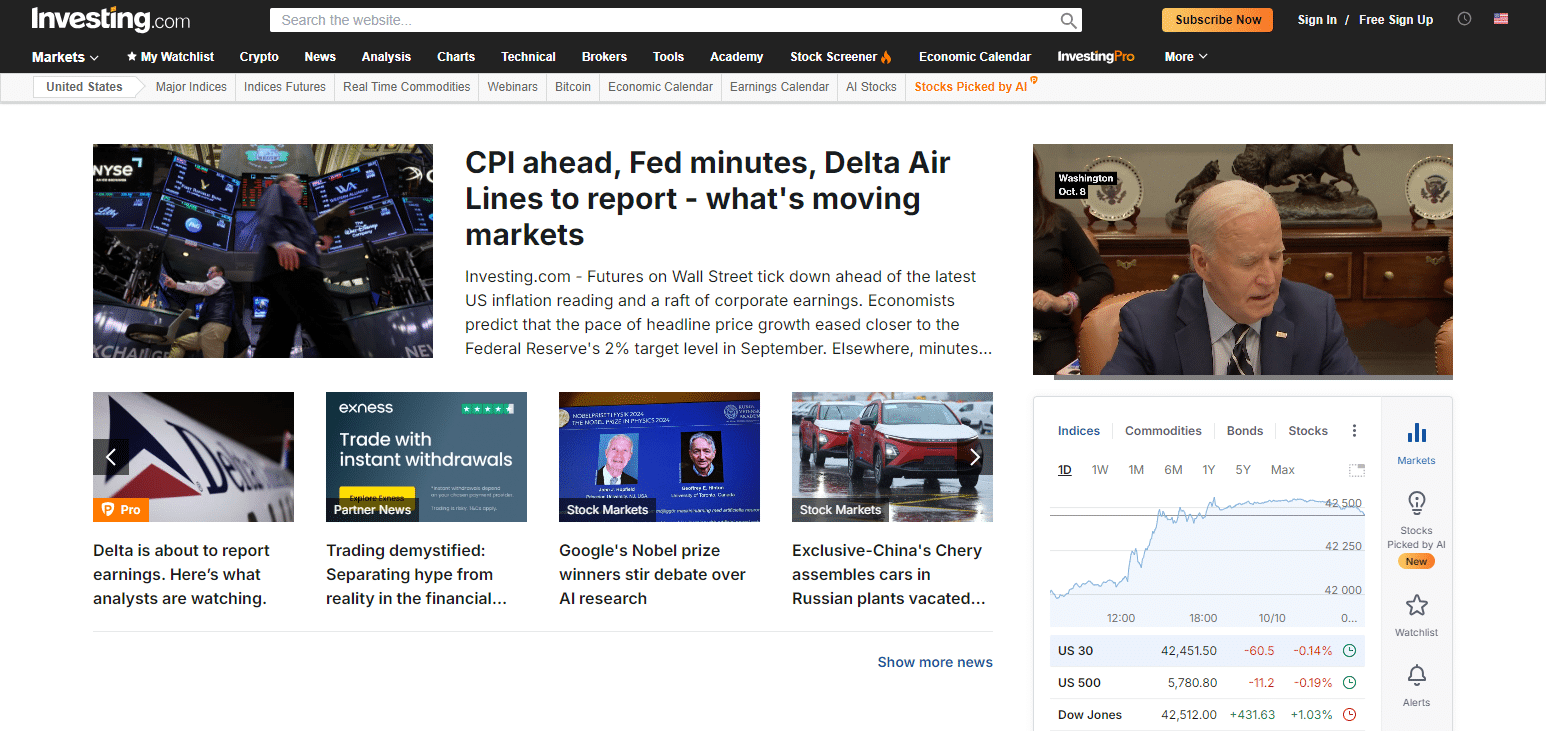
Task: Open the US flag edition selector
Action: pyautogui.click(x=1501, y=19)
